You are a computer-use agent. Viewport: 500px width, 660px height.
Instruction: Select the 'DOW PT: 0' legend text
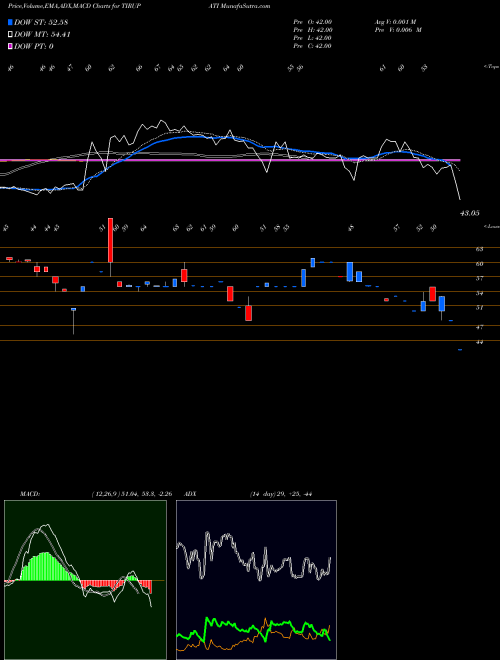(34, 46)
